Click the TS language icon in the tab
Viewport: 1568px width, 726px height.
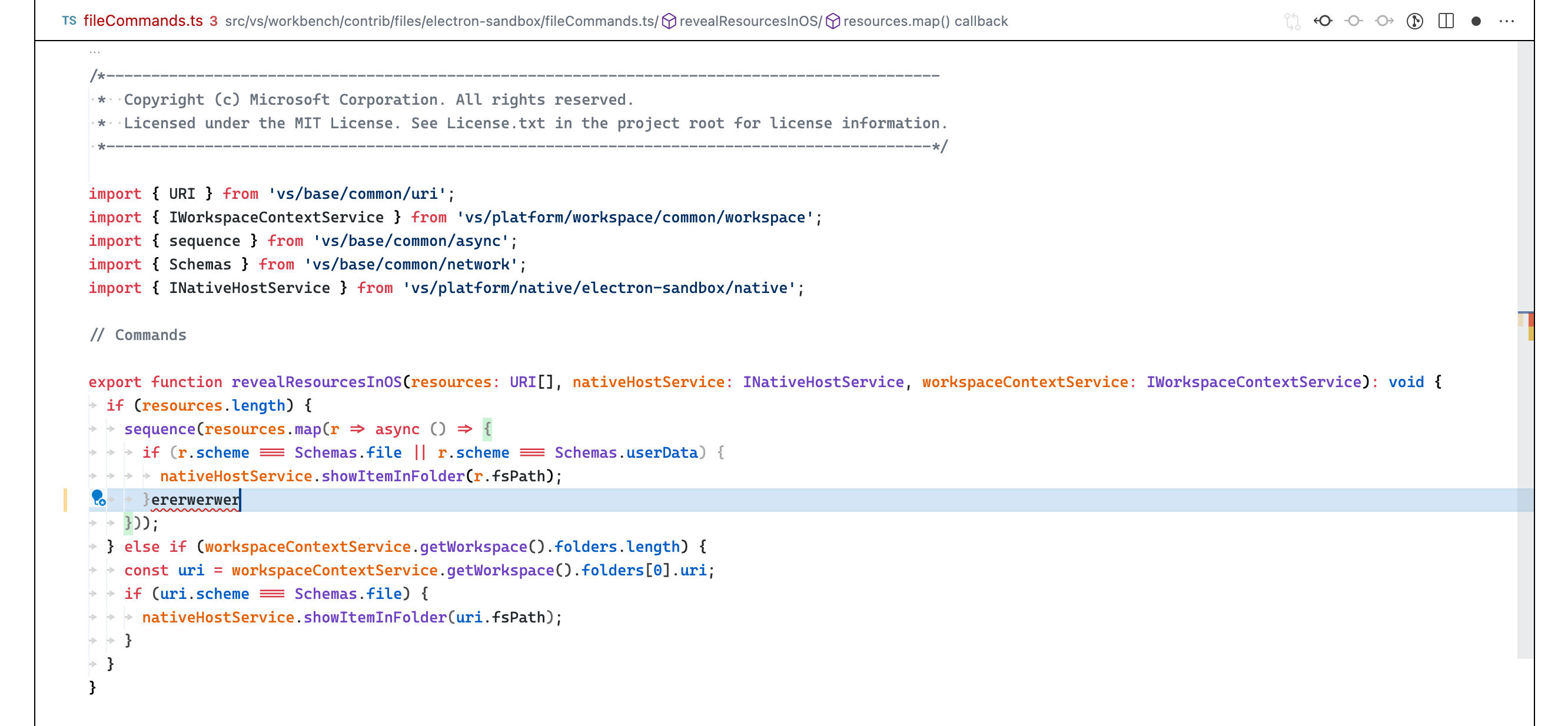pos(68,21)
